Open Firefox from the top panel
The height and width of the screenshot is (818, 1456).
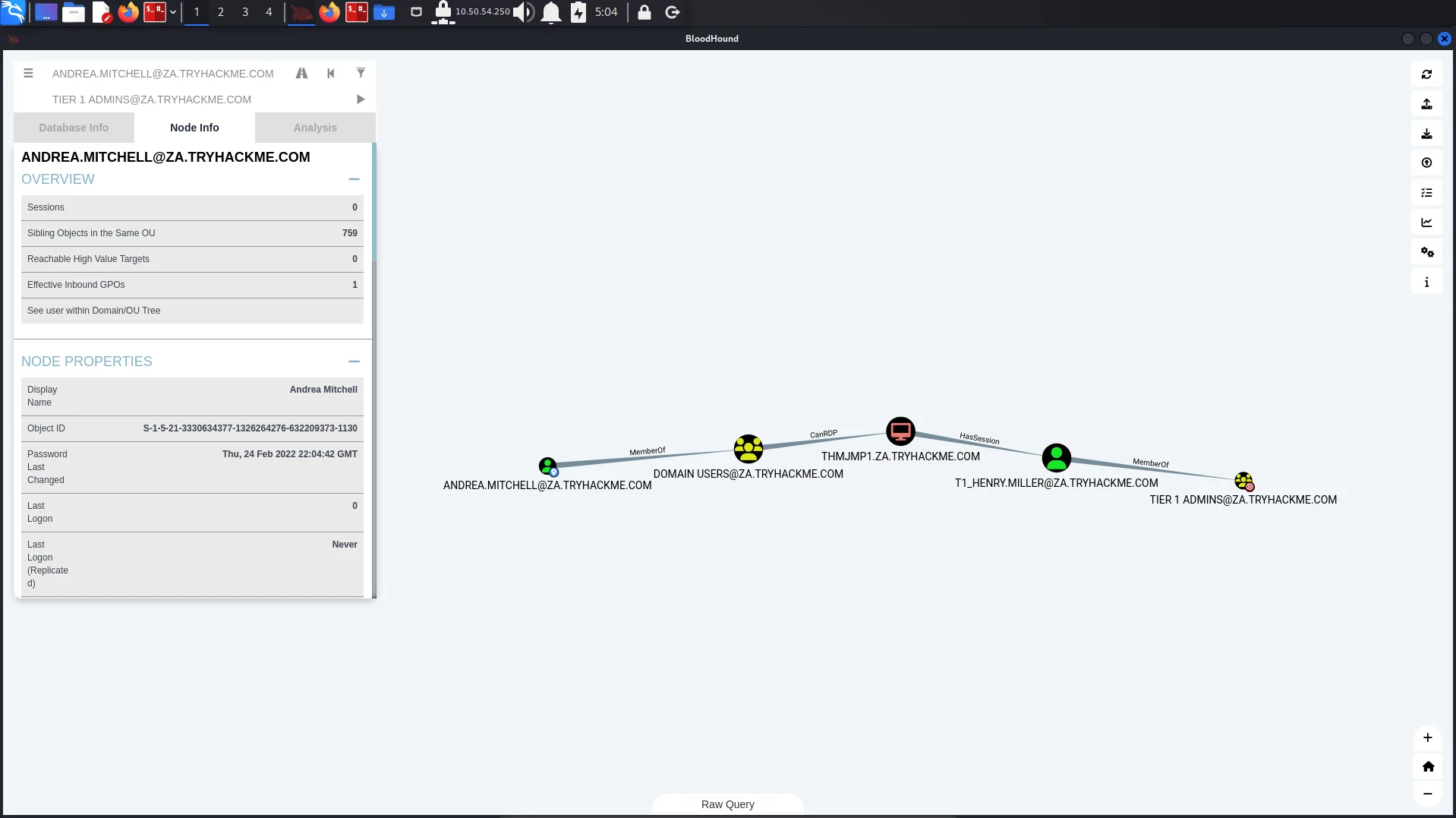pyautogui.click(x=128, y=12)
